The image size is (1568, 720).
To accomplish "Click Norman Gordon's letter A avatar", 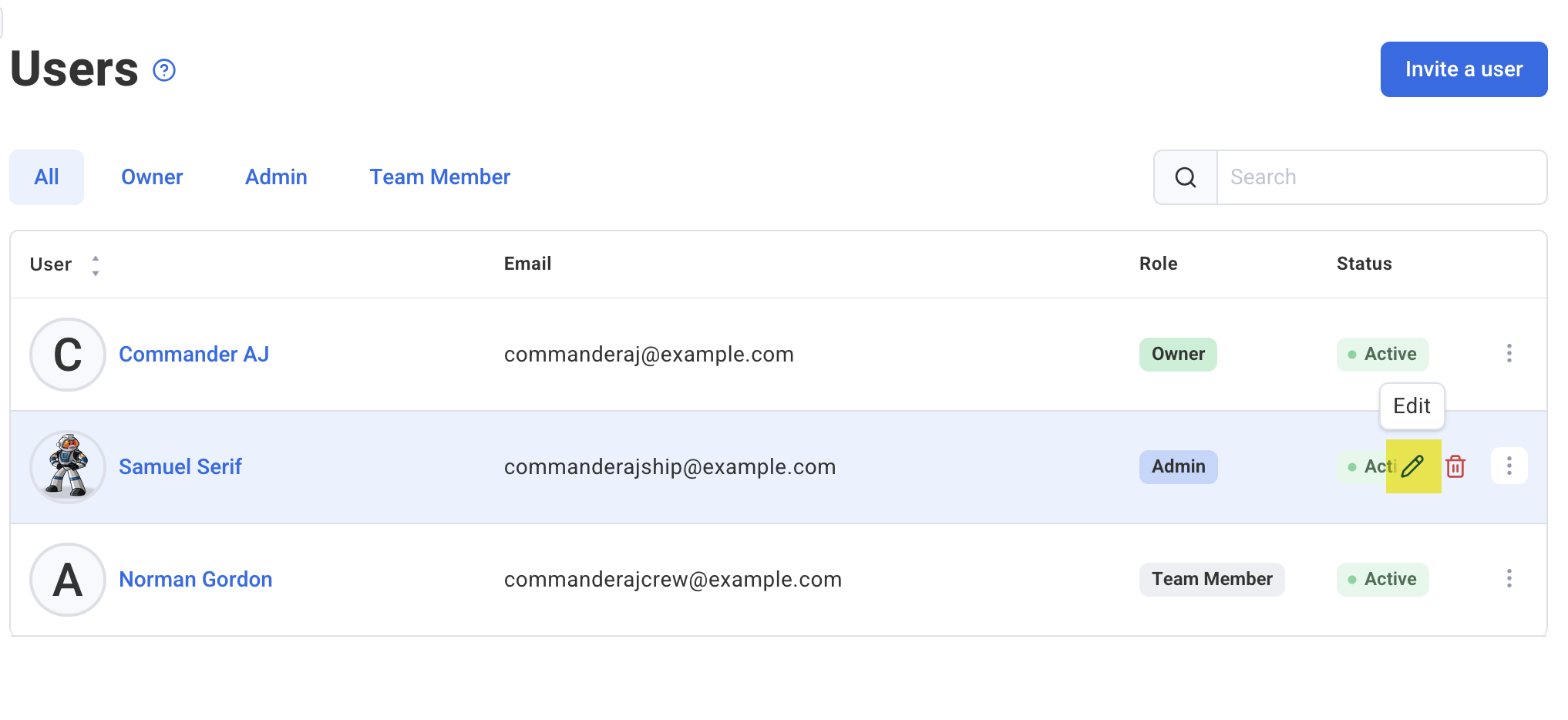I will point(68,580).
